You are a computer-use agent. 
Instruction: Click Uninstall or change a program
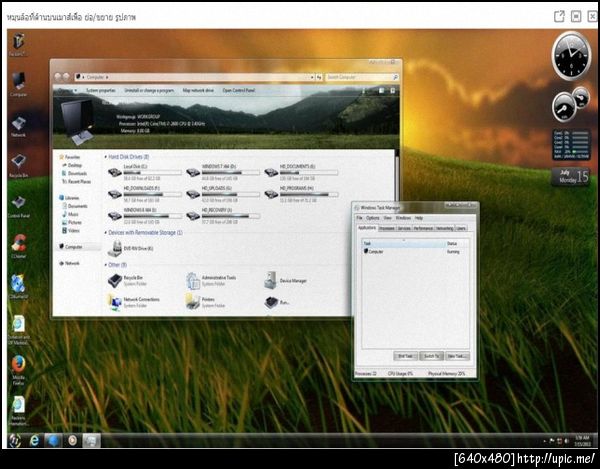click(149, 91)
